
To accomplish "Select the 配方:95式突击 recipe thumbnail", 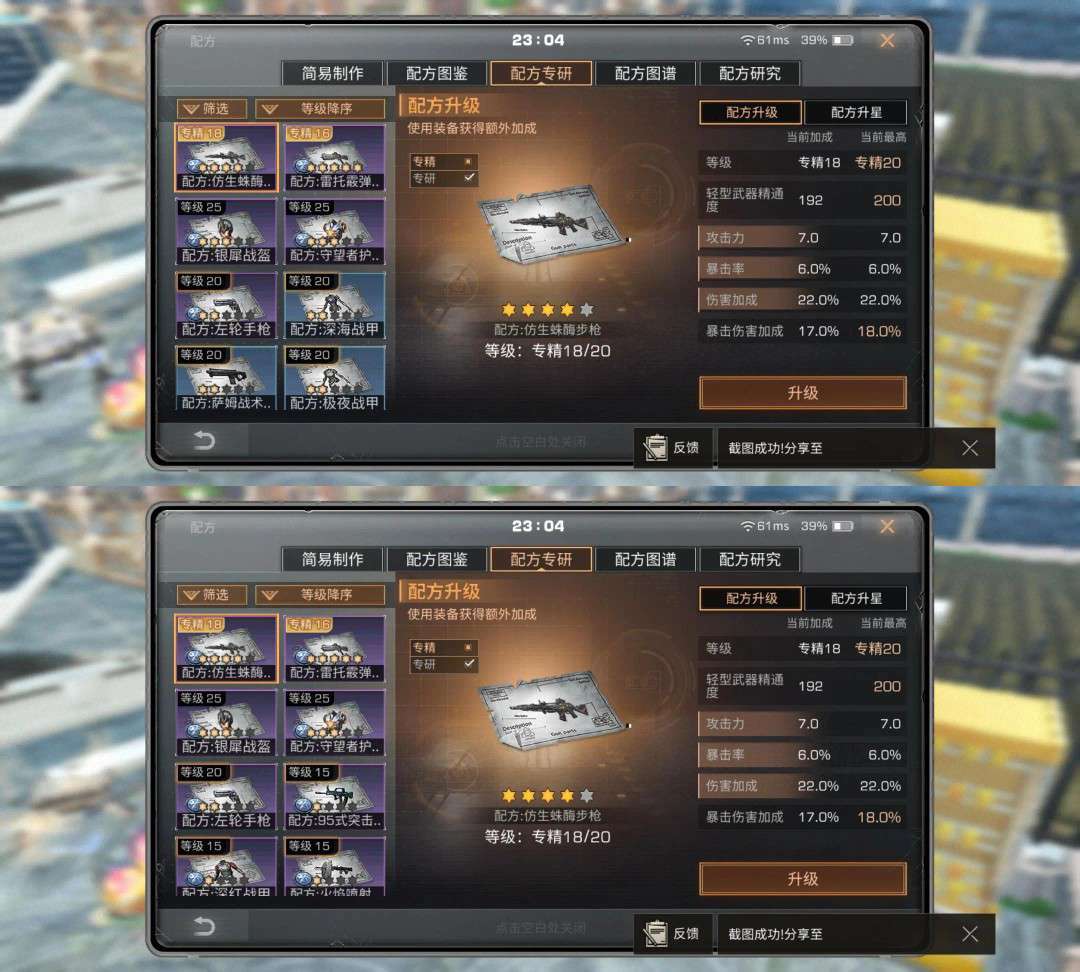I will (335, 796).
